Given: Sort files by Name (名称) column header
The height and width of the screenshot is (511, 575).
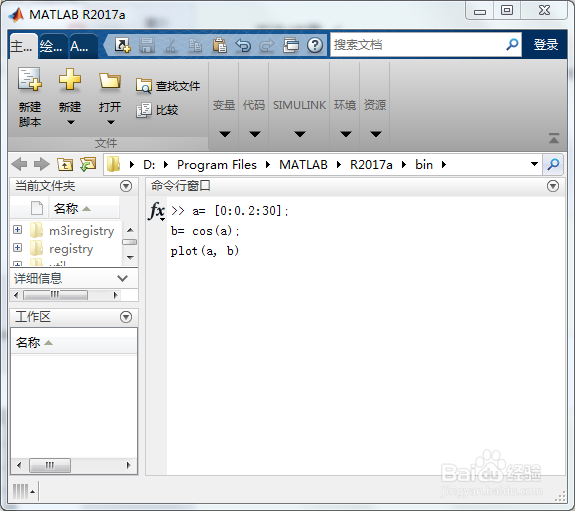Looking at the screenshot, I should 84,208.
